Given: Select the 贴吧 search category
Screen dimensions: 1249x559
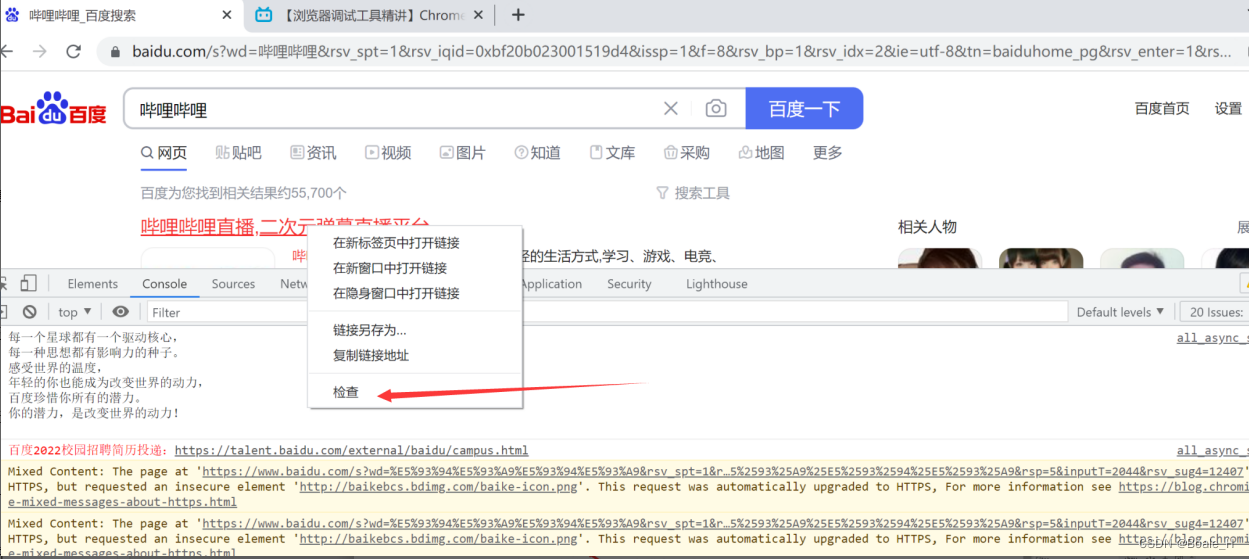Looking at the screenshot, I should [238, 153].
